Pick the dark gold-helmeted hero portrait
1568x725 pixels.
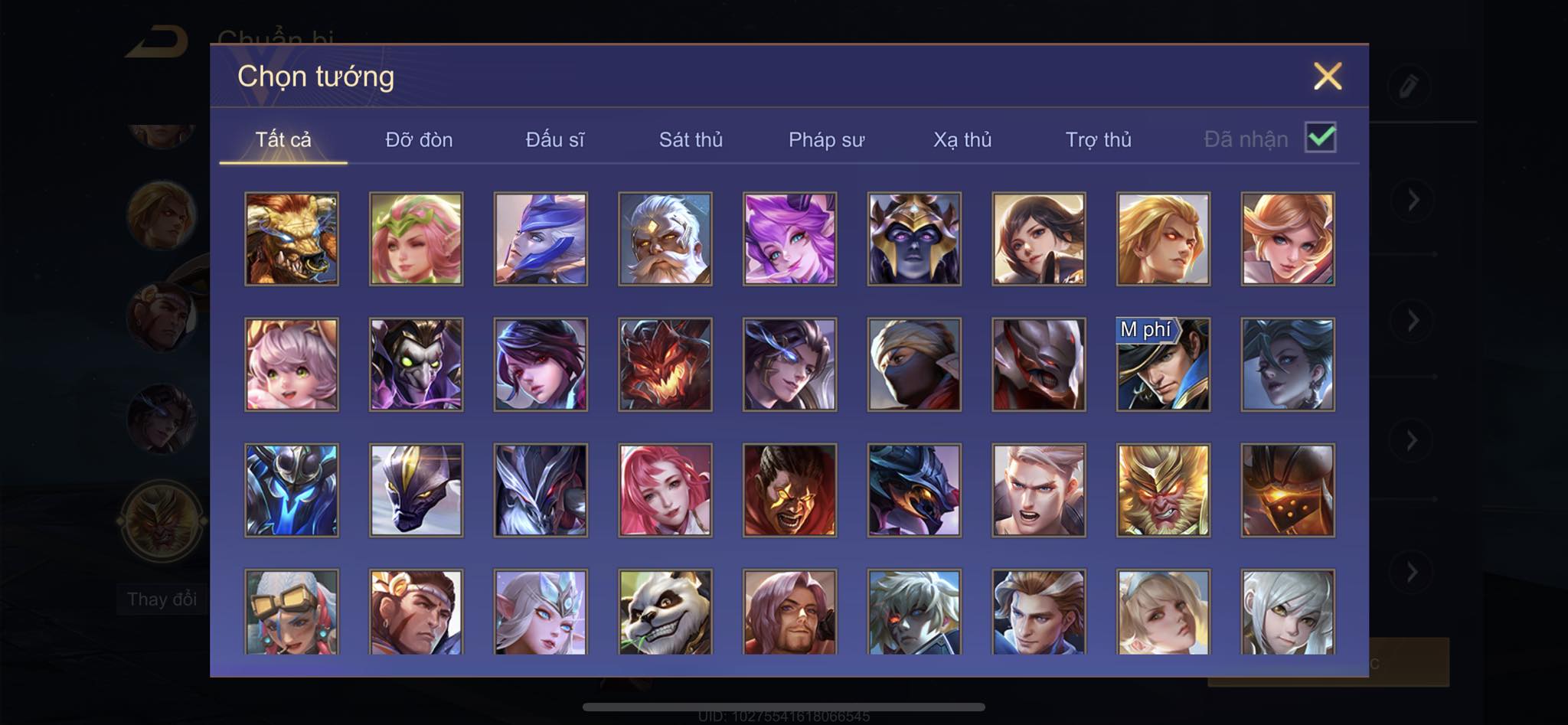coord(914,239)
